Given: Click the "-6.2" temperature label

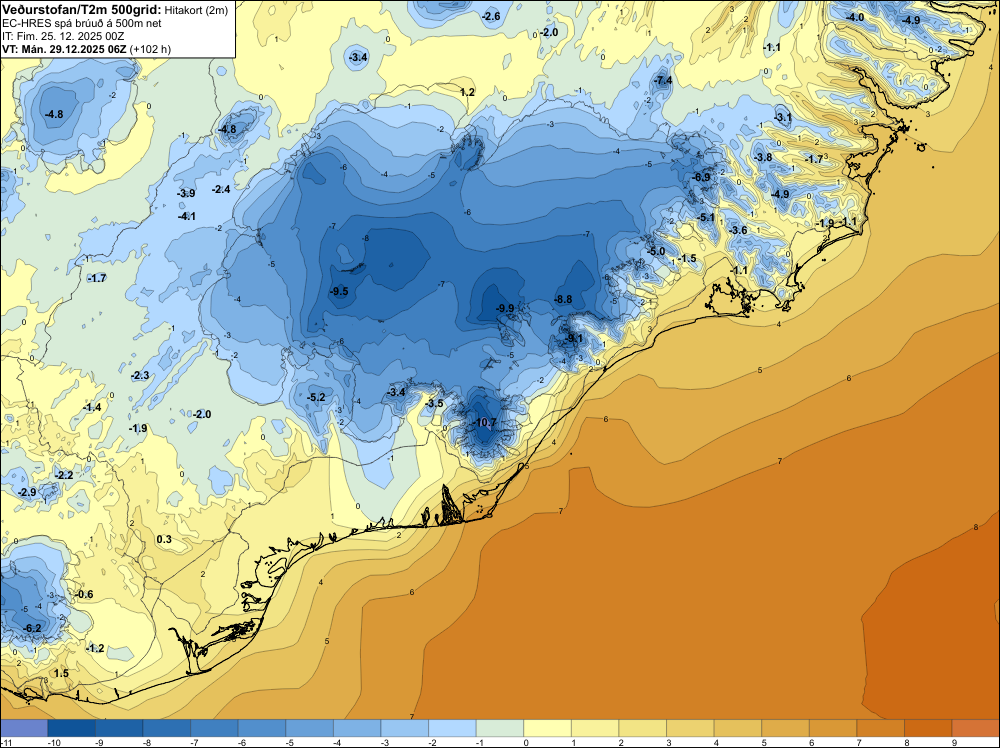Looking at the screenshot, I should tap(33, 629).
